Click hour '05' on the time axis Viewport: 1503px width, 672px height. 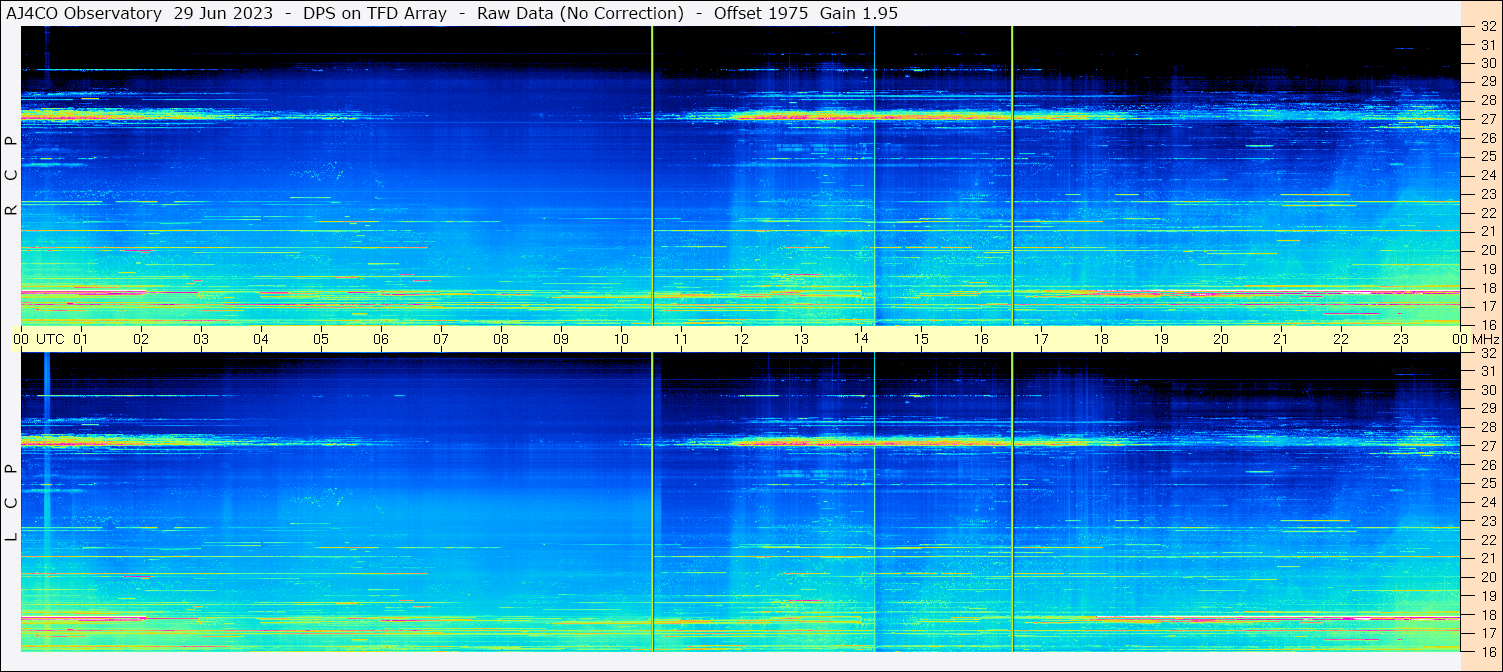(321, 339)
